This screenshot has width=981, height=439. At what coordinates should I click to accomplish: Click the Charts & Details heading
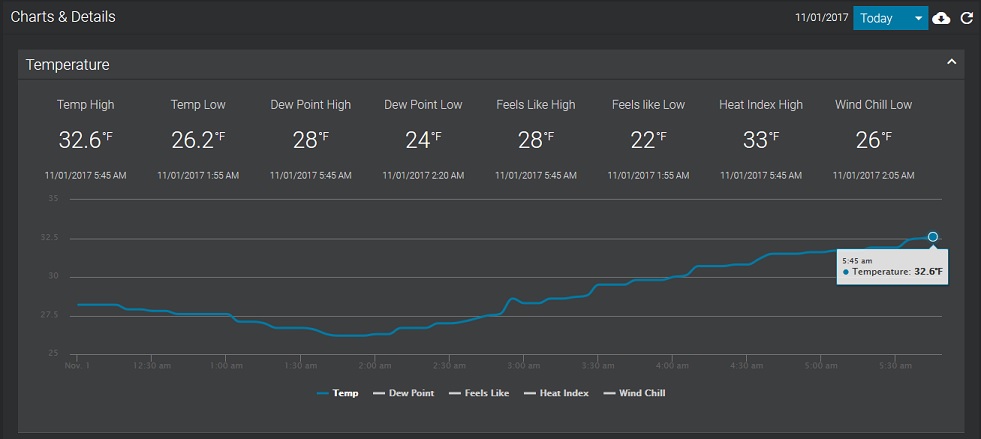tap(63, 17)
